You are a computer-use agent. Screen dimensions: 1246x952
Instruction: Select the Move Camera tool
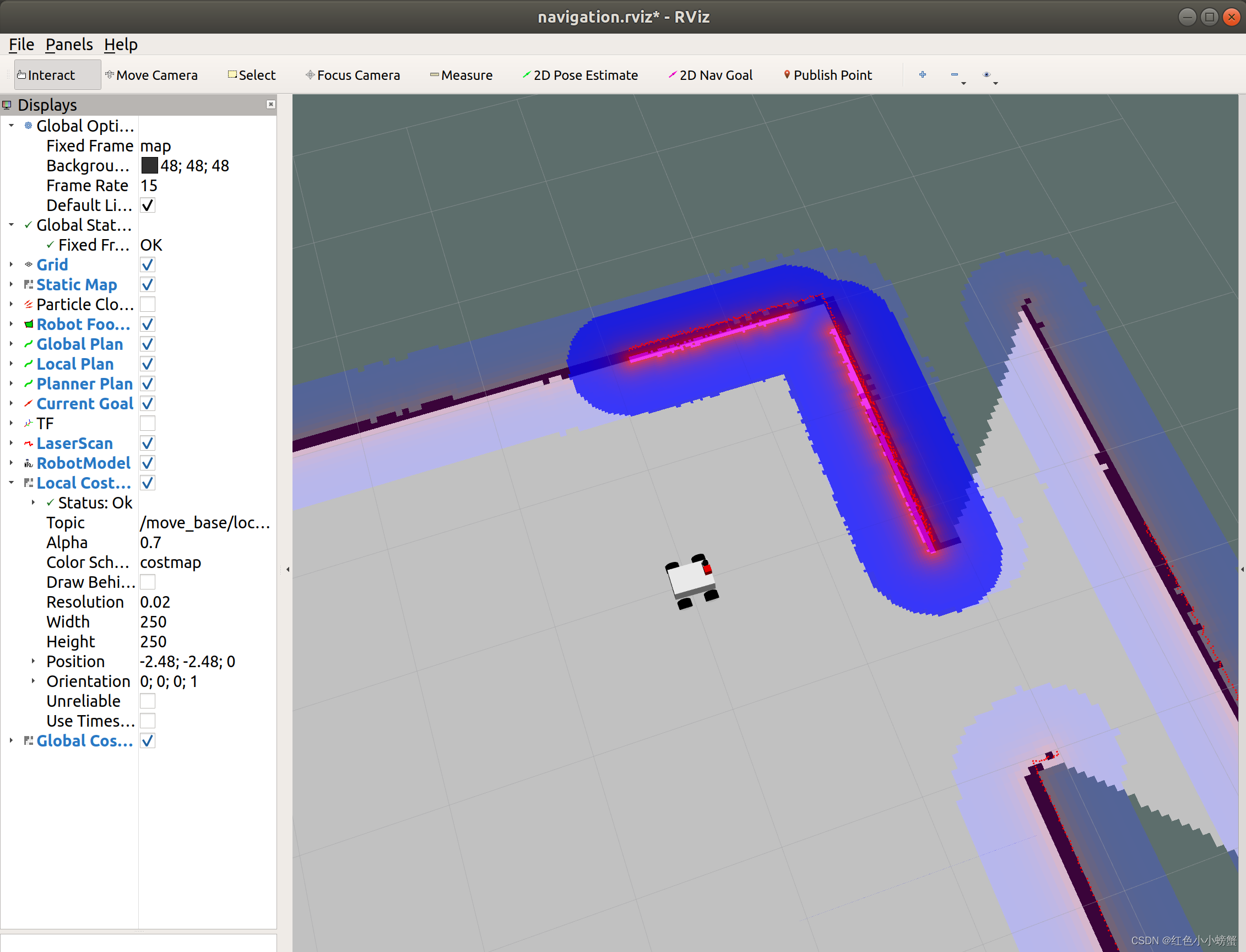[x=151, y=75]
